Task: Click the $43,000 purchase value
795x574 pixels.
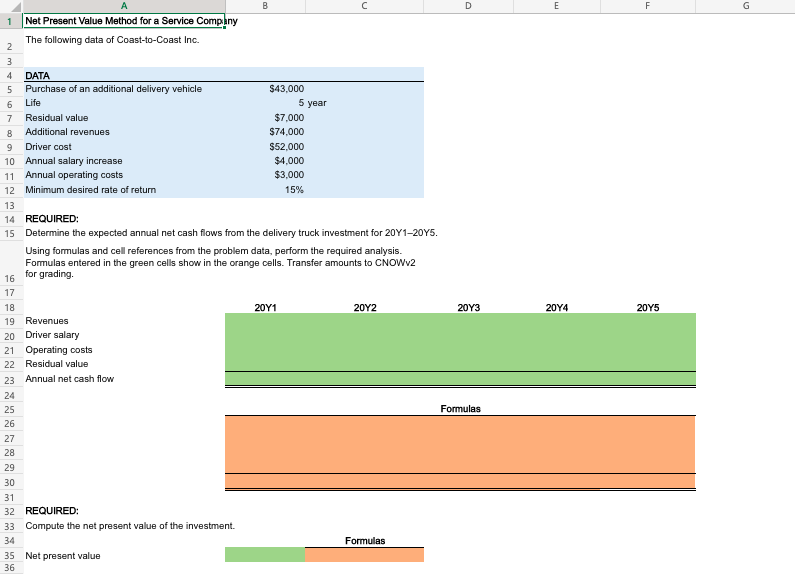Action: [286, 89]
